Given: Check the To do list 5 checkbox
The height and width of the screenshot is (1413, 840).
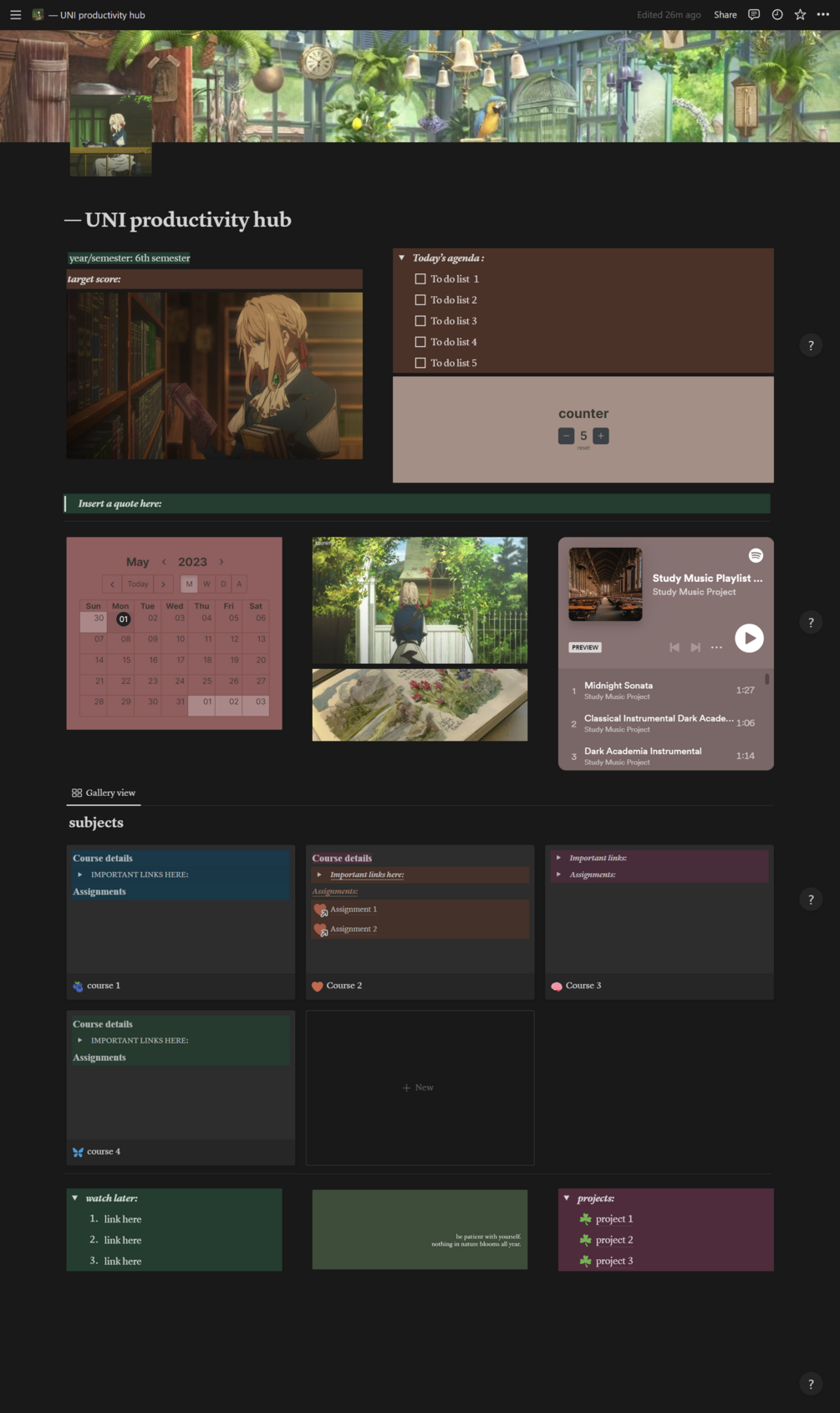Looking at the screenshot, I should point(420,363).
